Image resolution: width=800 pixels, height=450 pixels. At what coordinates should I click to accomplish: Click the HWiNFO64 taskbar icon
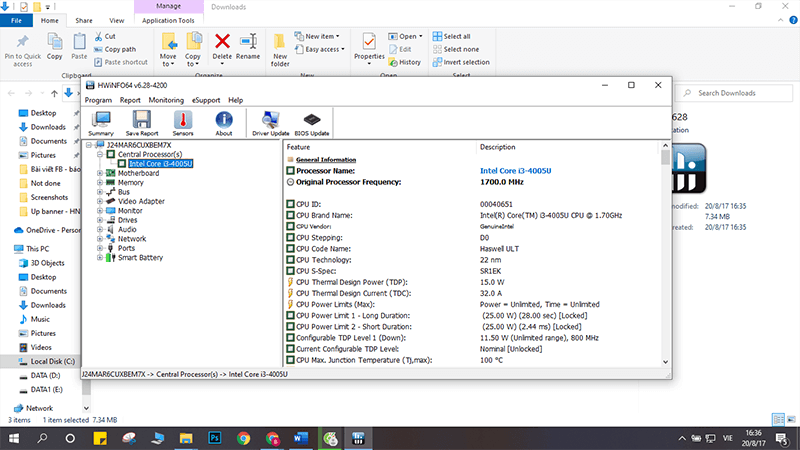click(x=358, y=438)
